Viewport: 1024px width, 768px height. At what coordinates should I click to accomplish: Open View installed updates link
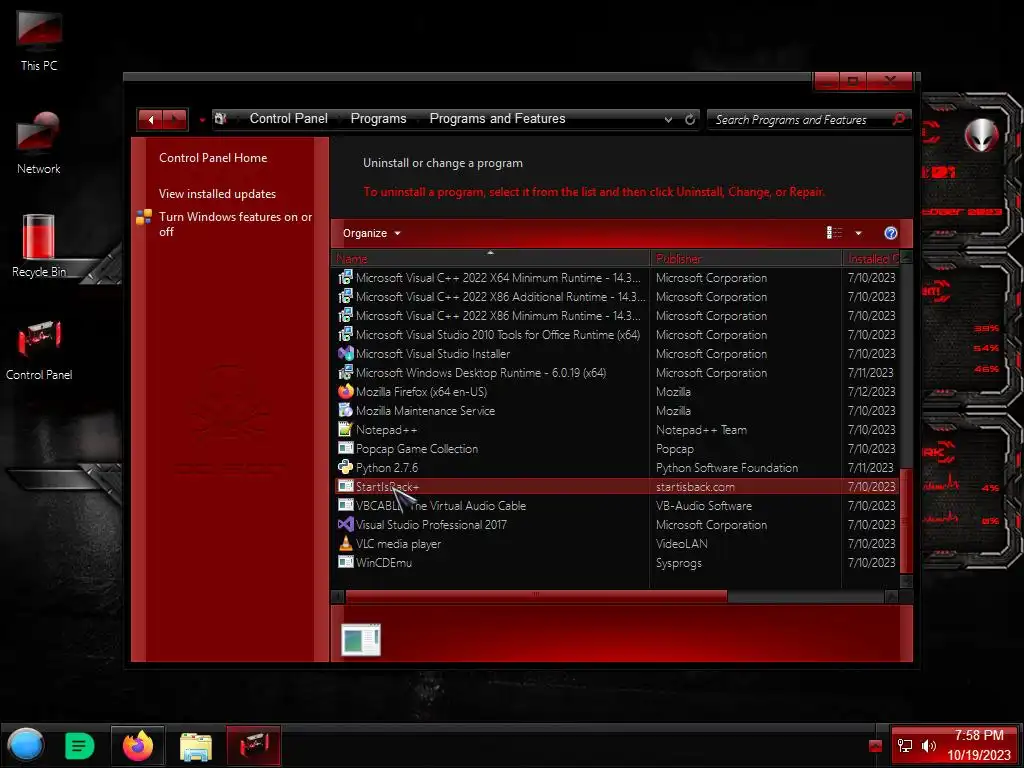pyautogui.click(x=217, y=194)
